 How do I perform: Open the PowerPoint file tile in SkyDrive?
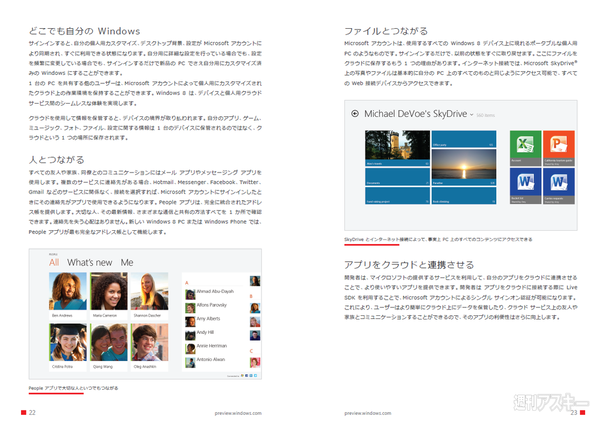[559, 148]
